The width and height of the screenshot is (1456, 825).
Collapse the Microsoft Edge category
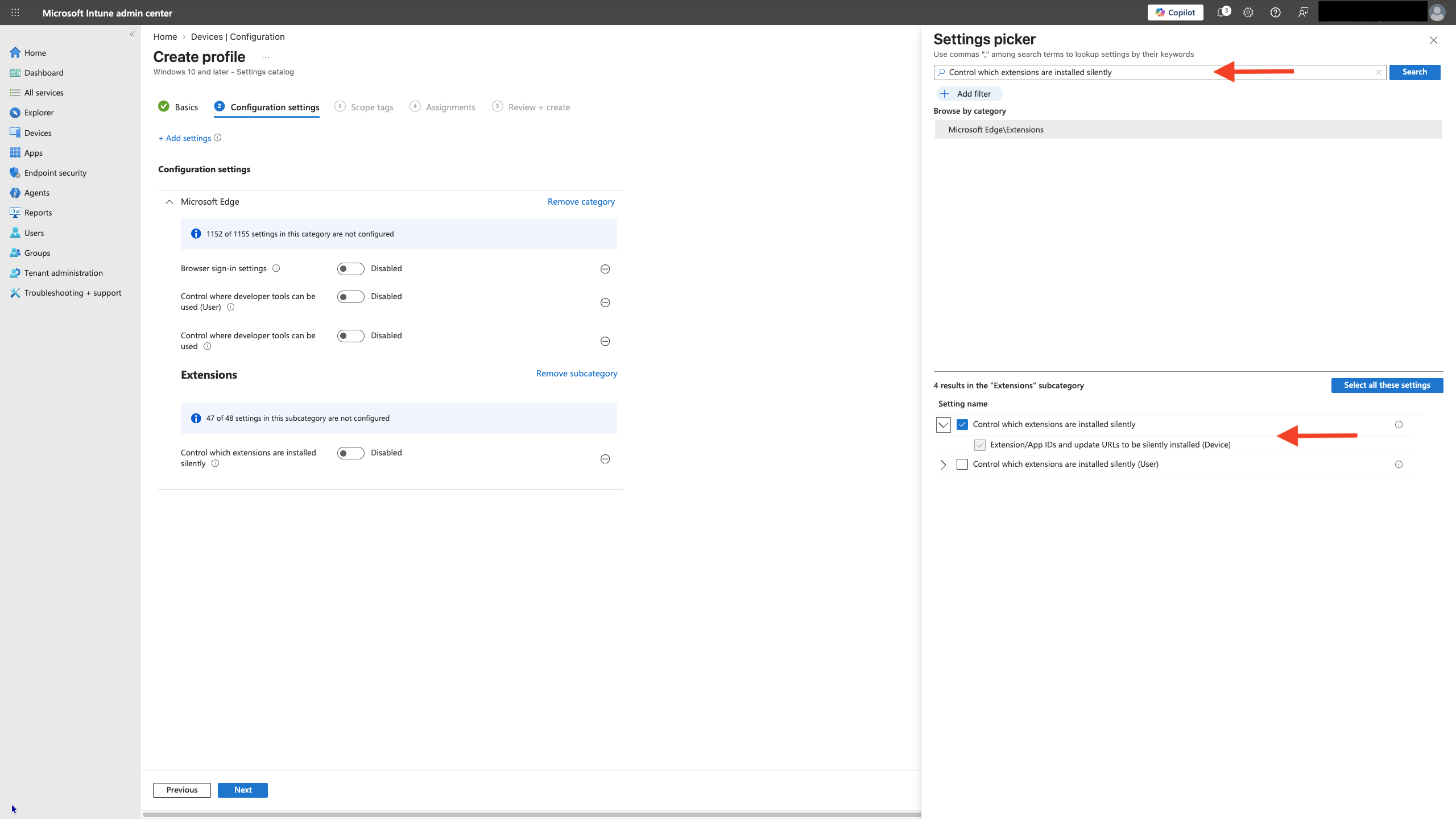tap(169, 202)
